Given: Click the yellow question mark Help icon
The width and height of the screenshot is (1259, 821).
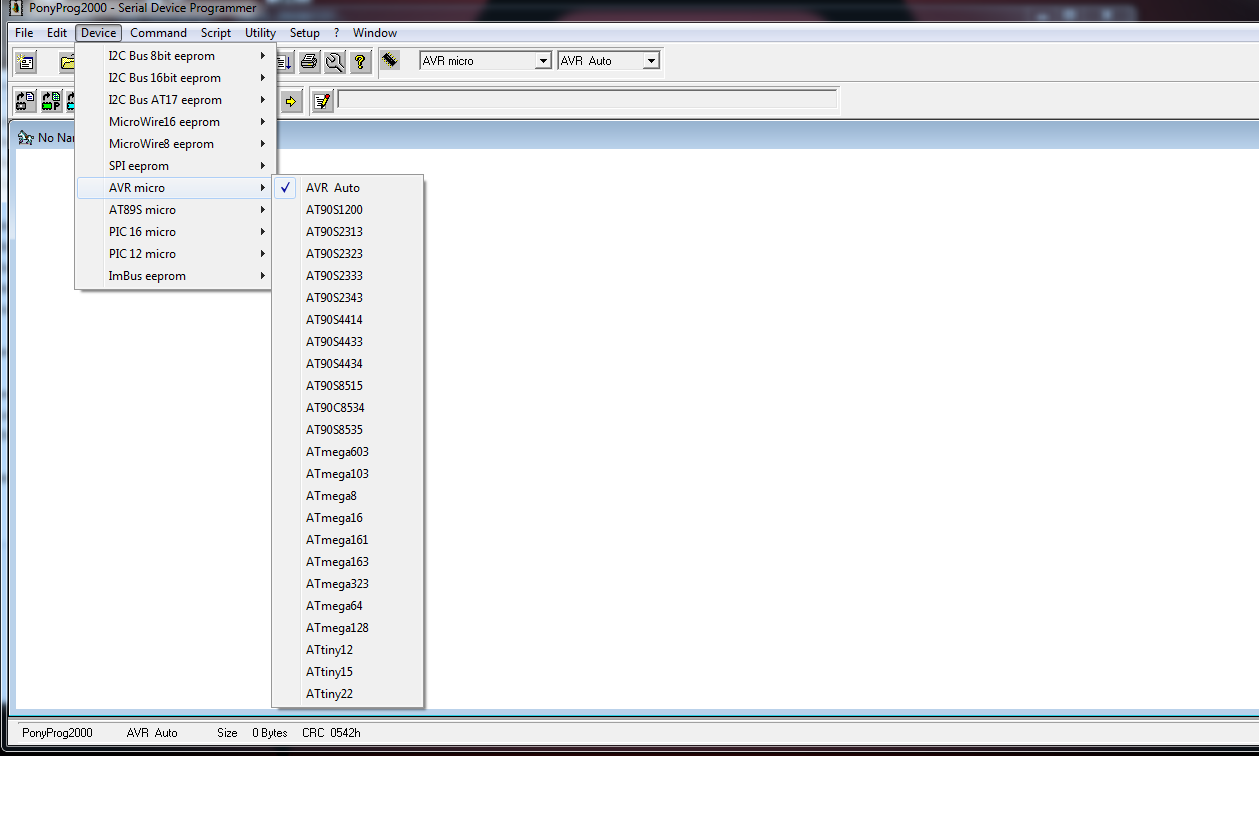Looking at the screenshot, I should tap(360, 62).
